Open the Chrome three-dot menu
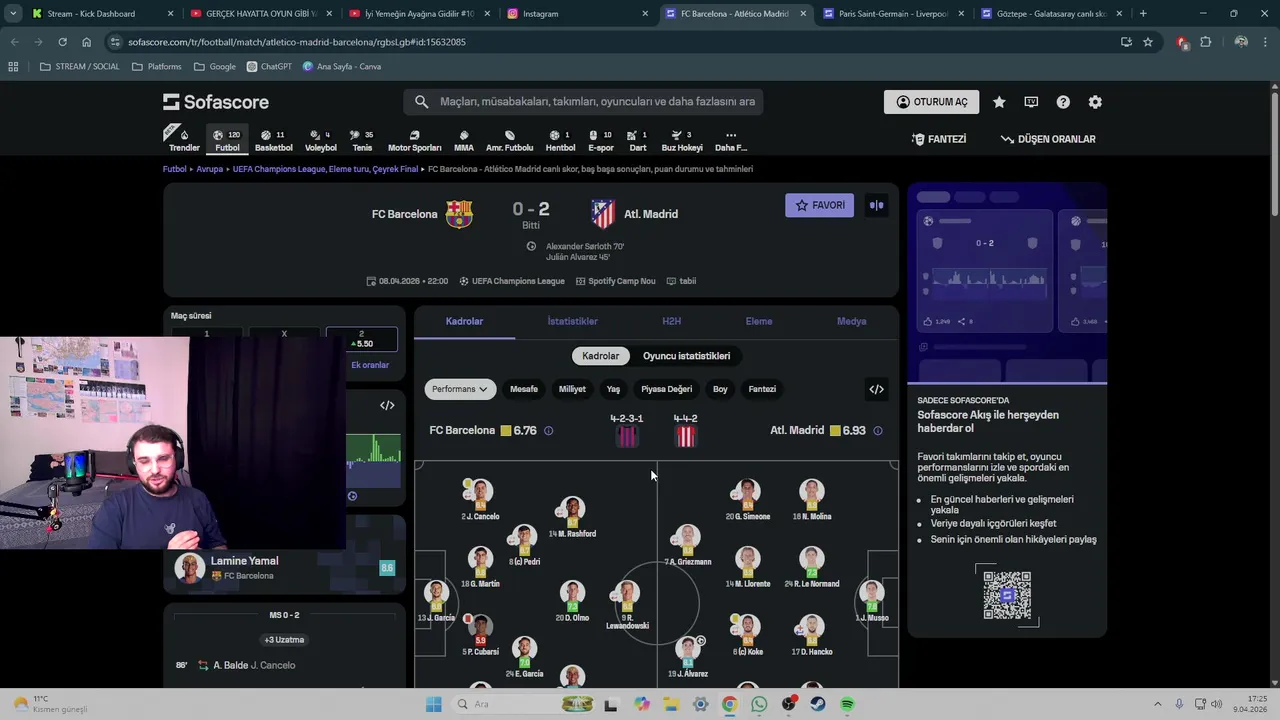 click(x=1267, y=42)
